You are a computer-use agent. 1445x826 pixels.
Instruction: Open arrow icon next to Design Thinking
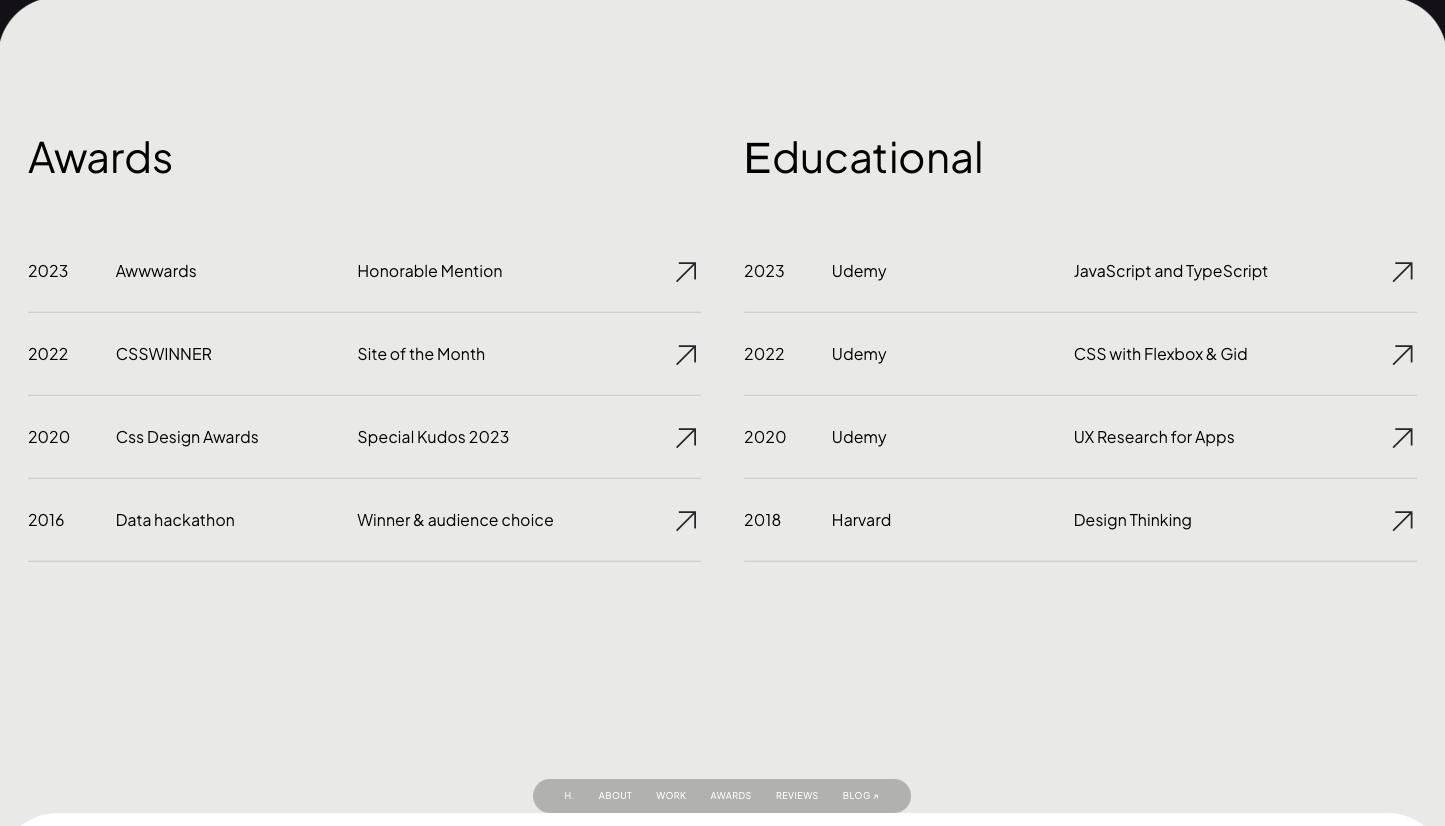[1402, 521]
